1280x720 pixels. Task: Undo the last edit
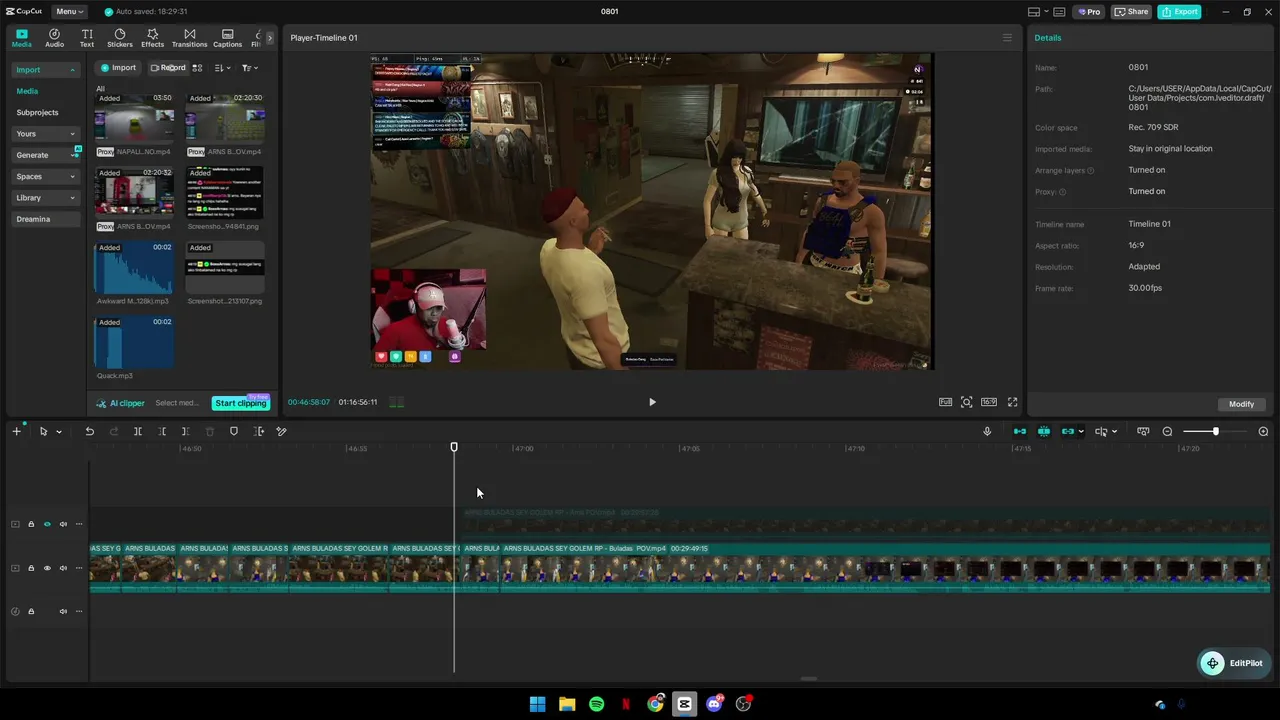click(89, 431)
